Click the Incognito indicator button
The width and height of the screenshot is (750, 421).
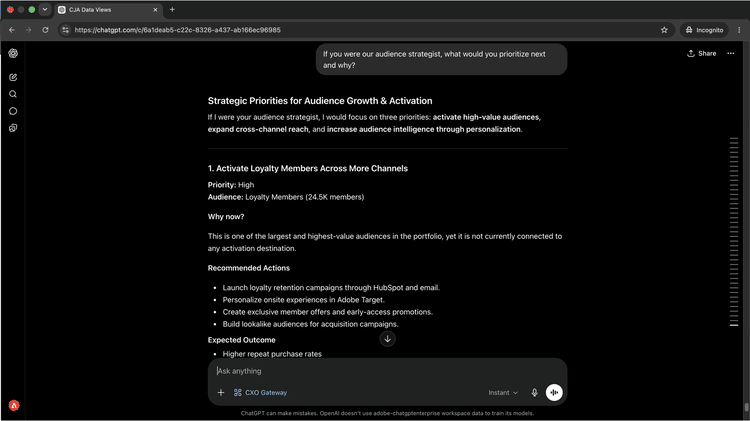click(x=704, y=30)
